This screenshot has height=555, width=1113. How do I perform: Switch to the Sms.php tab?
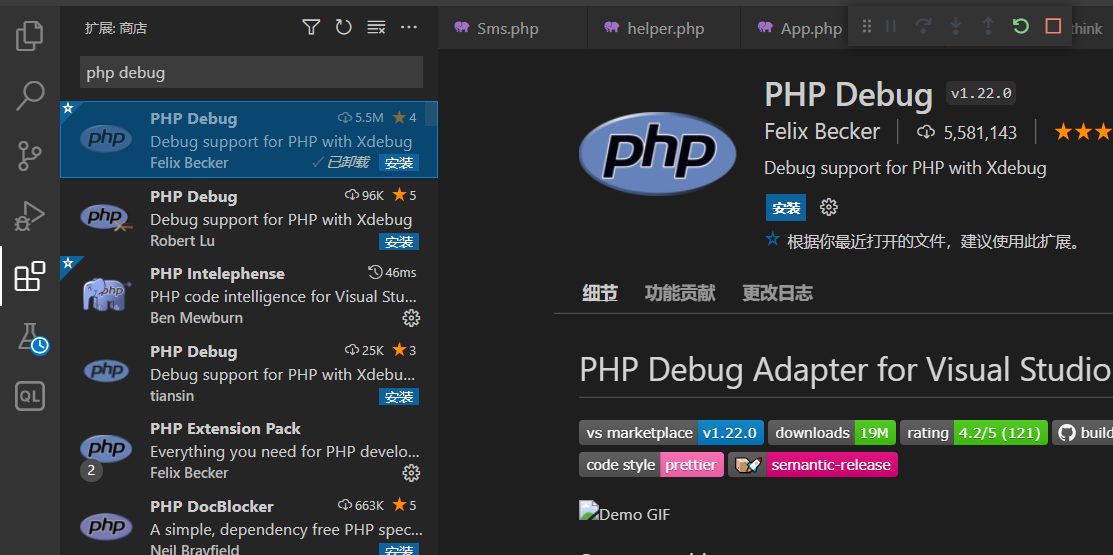[x=508, y=28]
